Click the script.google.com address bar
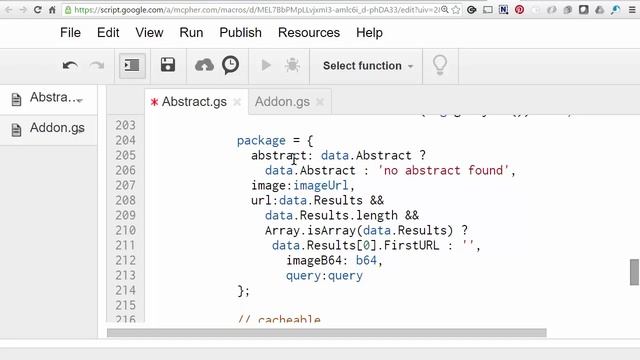 pos(256,10)
